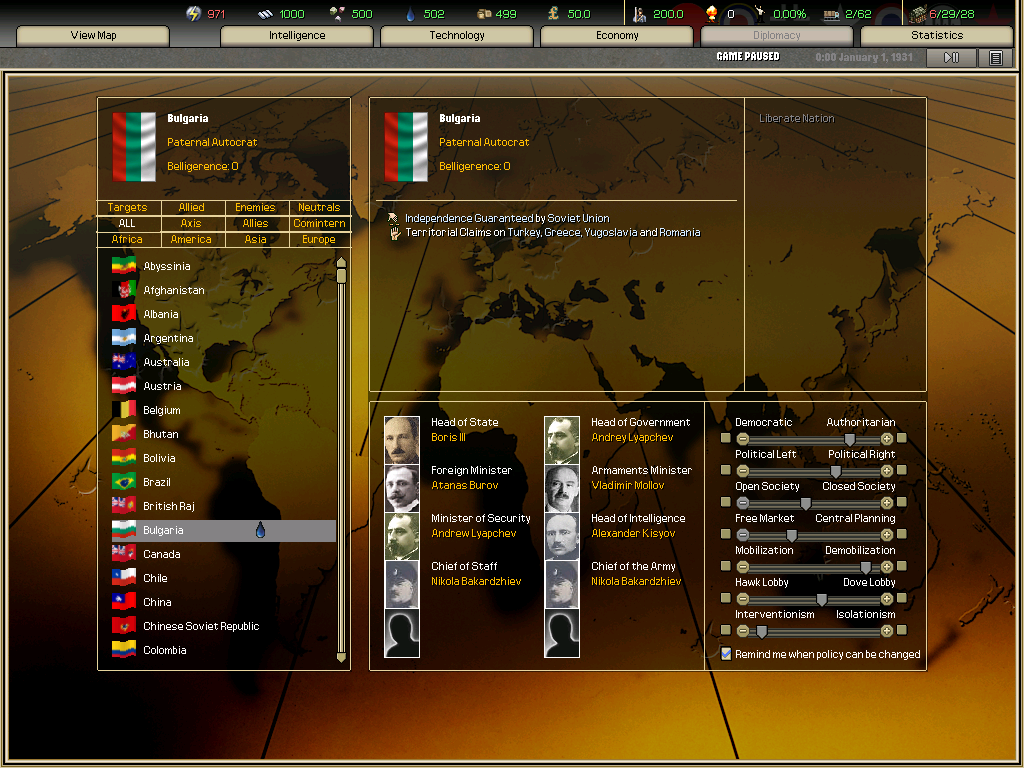Click Boris III Head of State portrait
The image size is (1024, 768).
pyautogui.click(x=402, y=440)
